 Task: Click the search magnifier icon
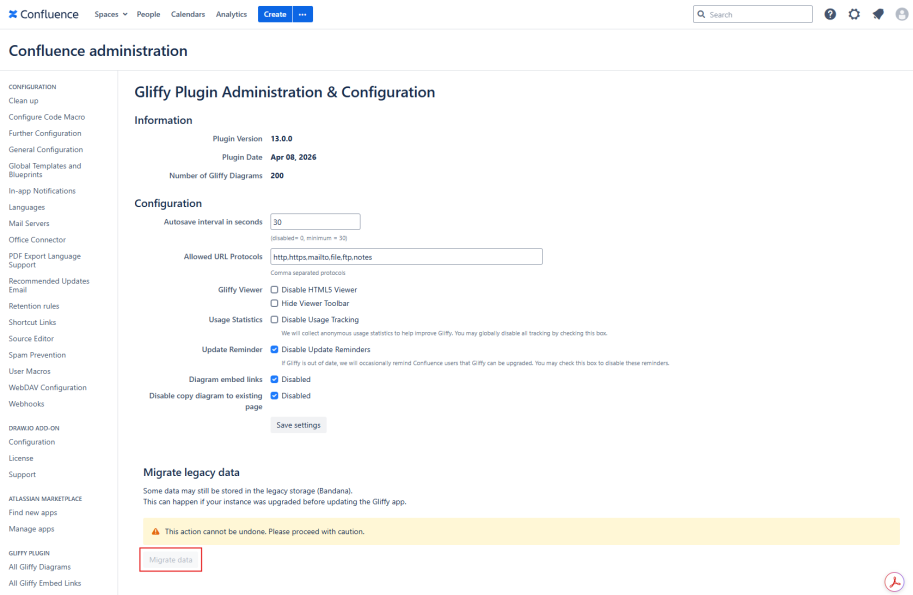(701, 14)
